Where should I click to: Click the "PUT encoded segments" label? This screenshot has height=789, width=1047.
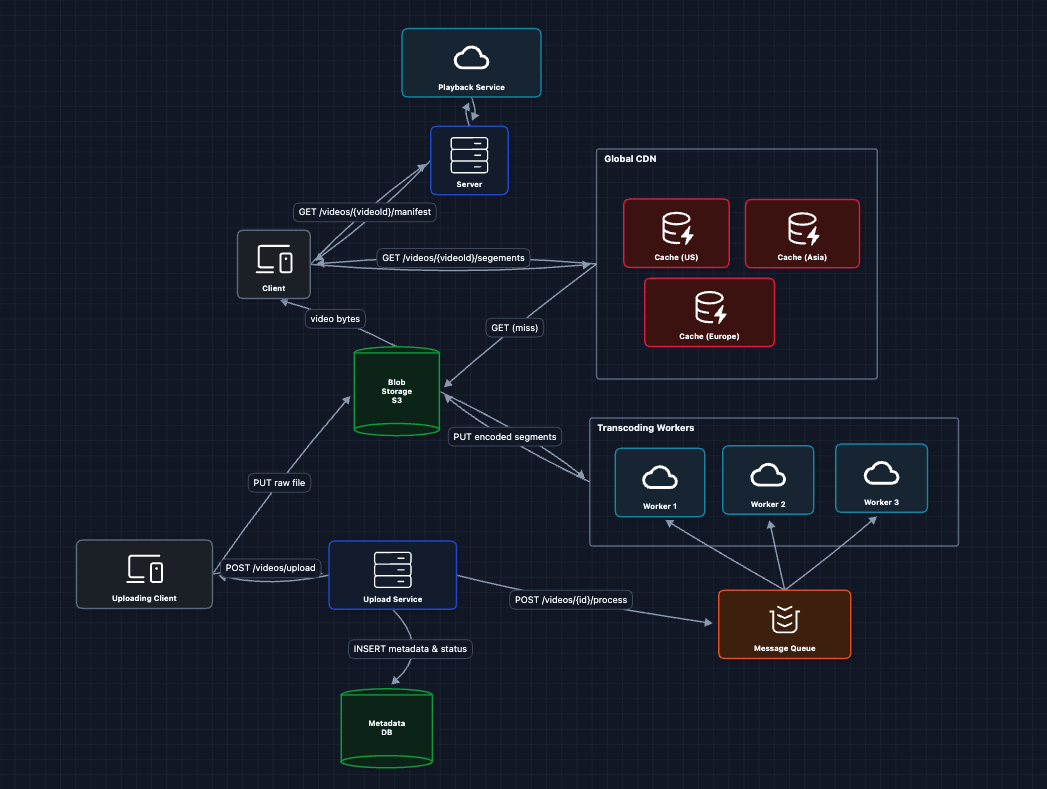[x=504, y=436]
